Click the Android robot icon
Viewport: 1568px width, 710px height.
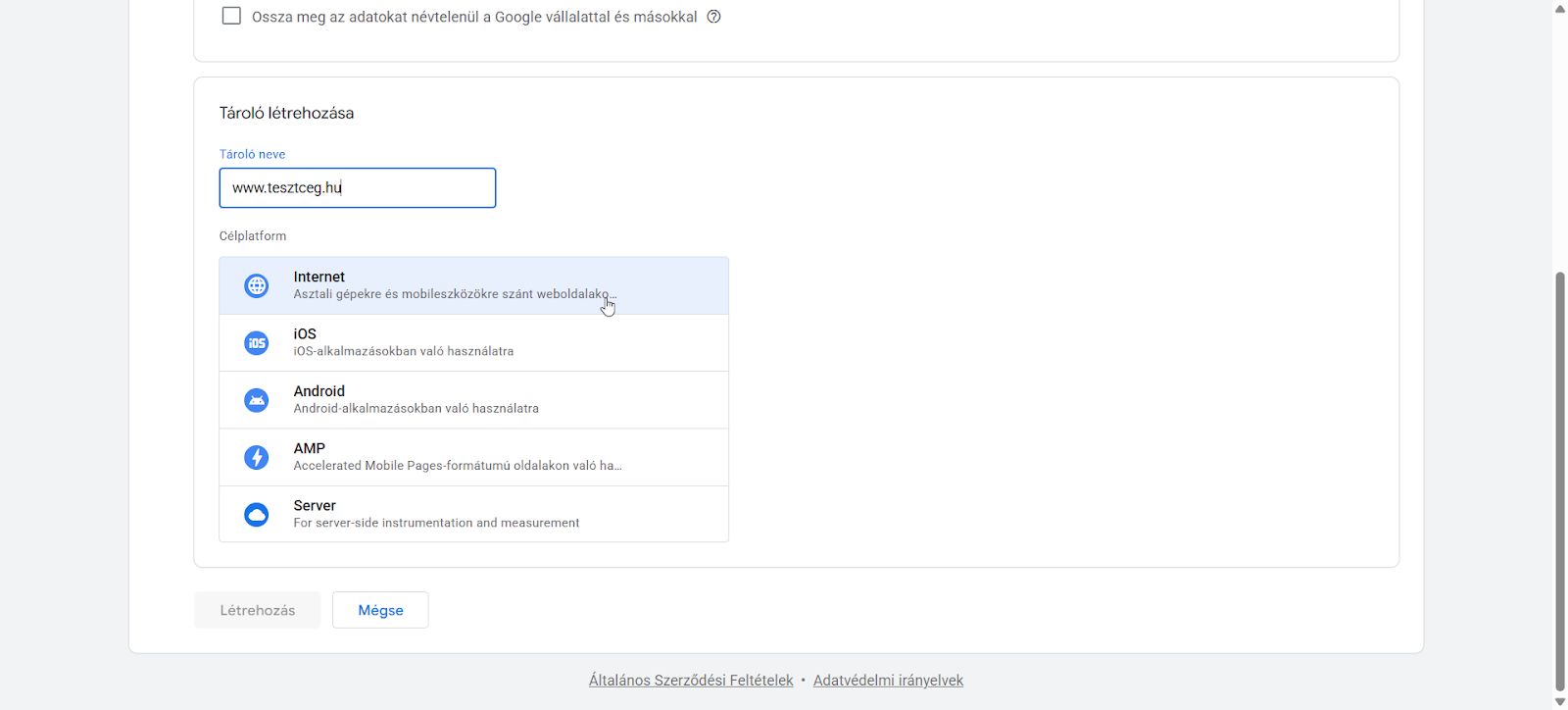[x=257, y=400]
